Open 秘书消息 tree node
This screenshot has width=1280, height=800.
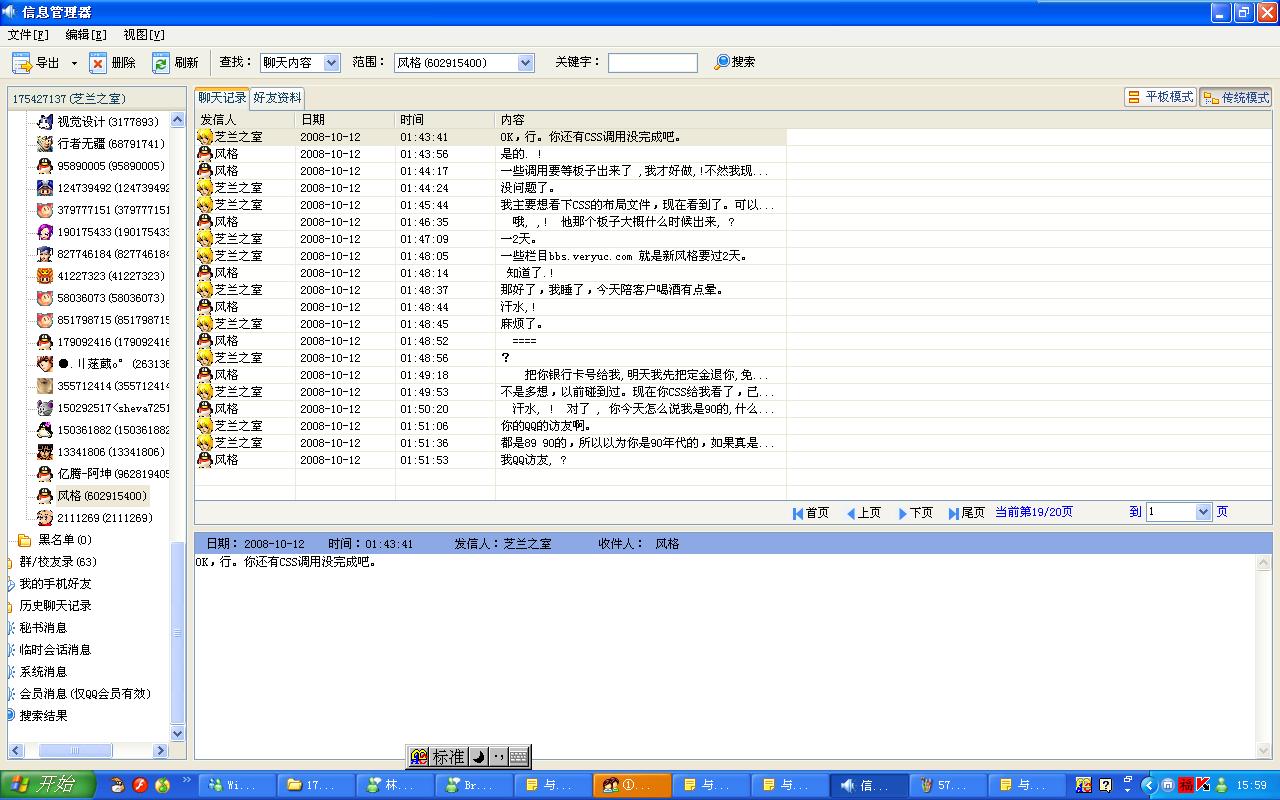[43, 628]
